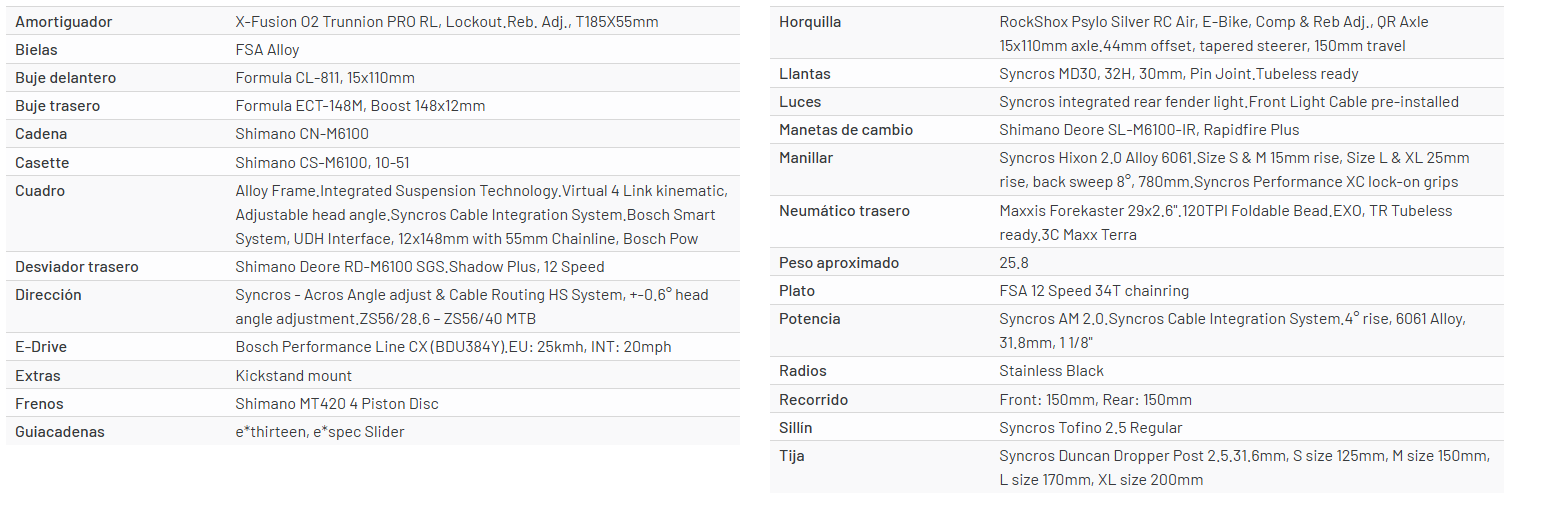Screen dimensions: 1548x508
Task: Click the Buje delantero label
Action: pyautogui.click(x=66, y=77)
